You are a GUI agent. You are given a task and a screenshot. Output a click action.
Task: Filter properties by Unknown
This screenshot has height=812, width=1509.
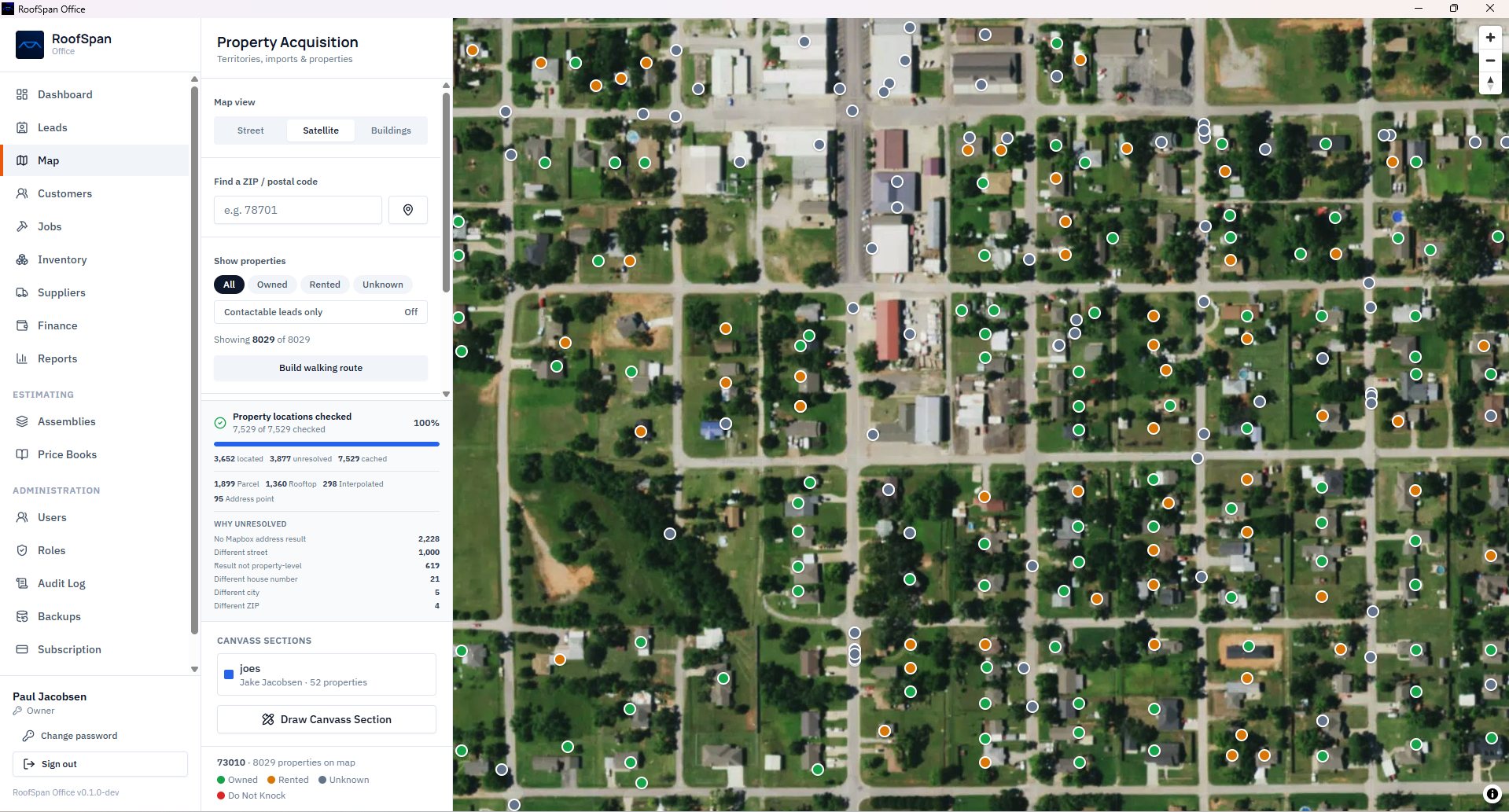(x=383, y=285)
